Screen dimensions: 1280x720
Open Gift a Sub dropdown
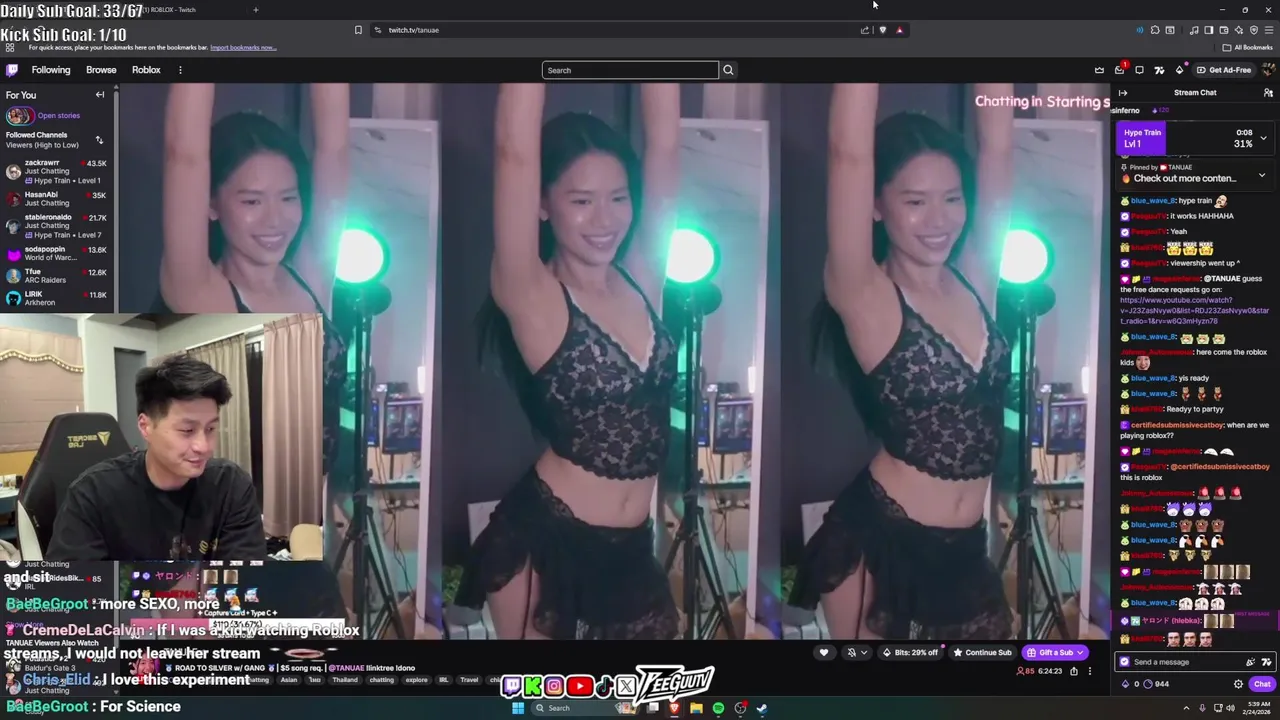coord(1055,652)
